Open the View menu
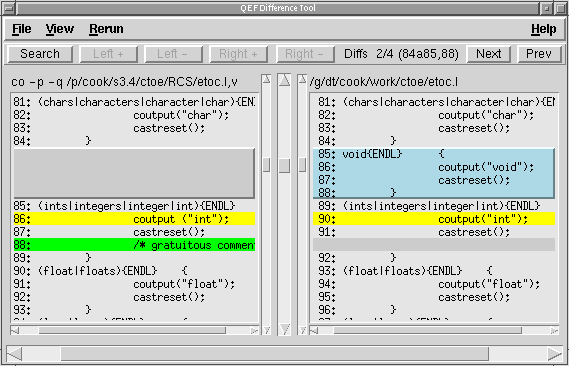 60,29
